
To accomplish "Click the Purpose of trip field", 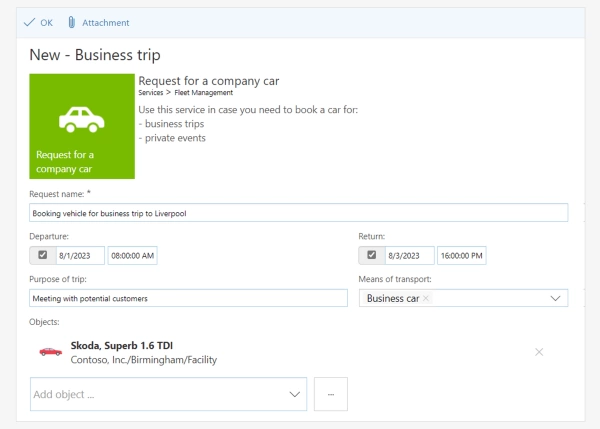I will (188, 298).
